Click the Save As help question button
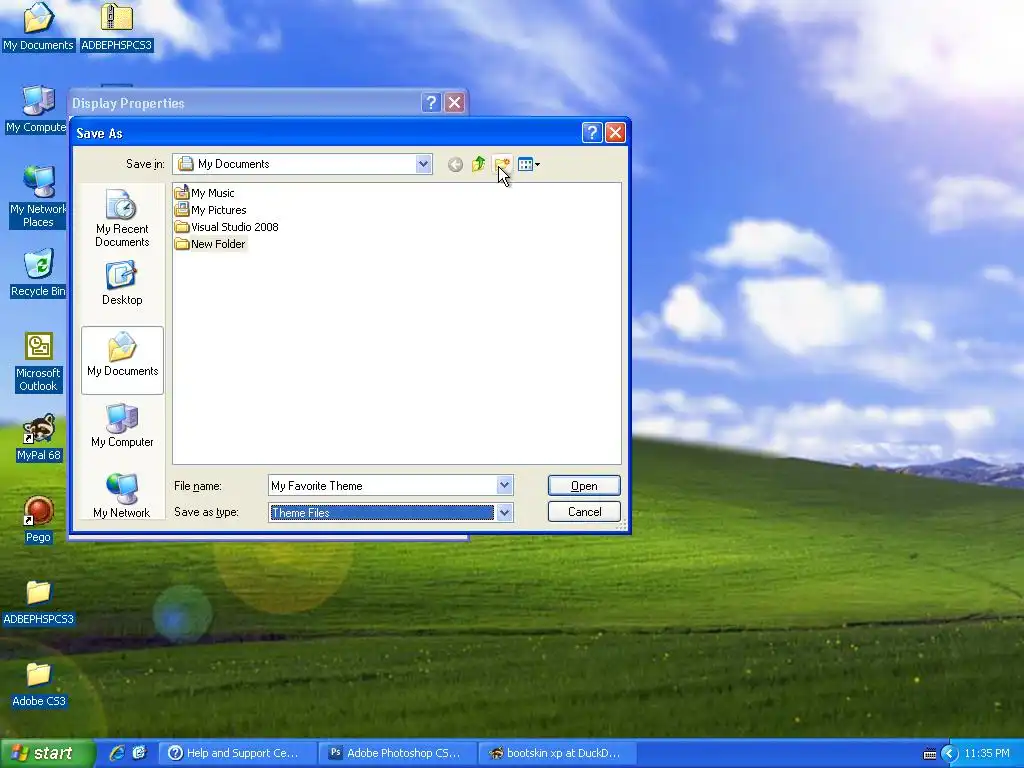1024x768 pixels. click(592, 133)
